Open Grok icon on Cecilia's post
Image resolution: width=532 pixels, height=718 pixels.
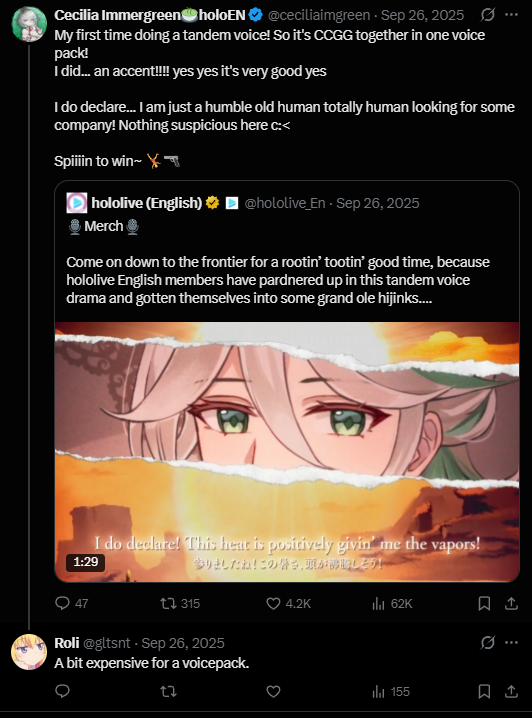click(488, 15)
